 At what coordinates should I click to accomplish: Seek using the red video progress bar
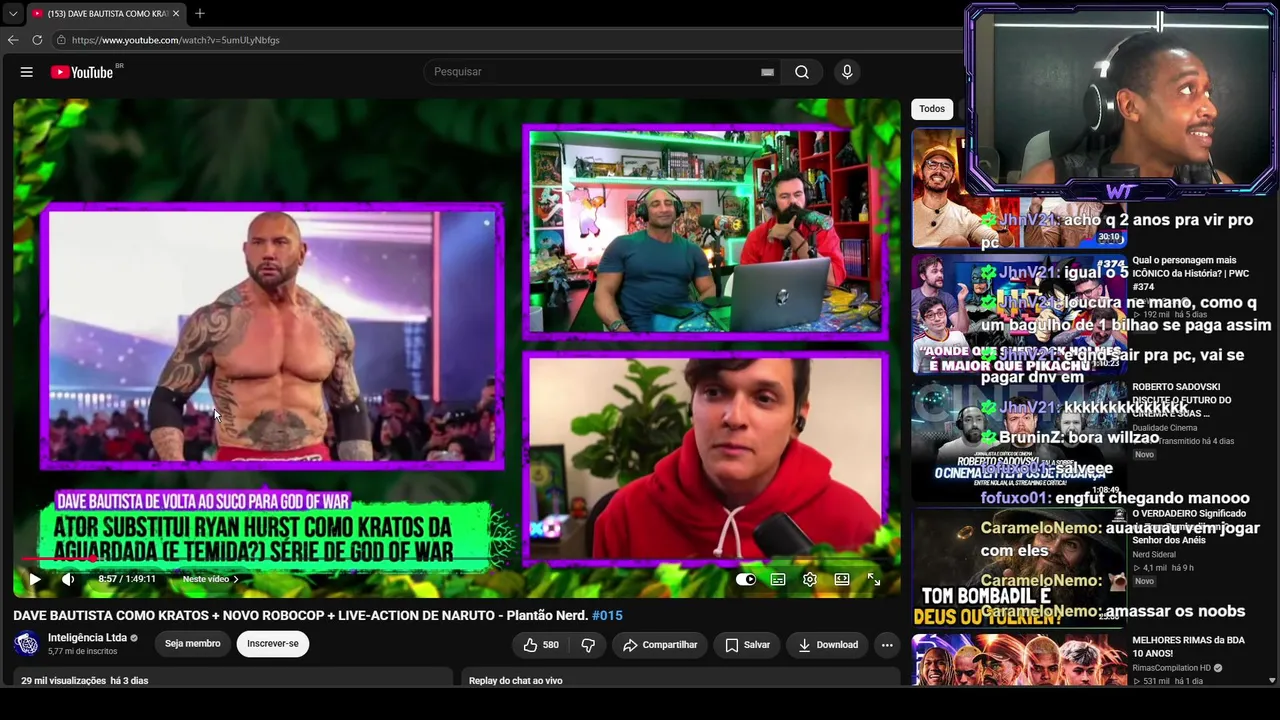pyautogui.click(x=457, y=560)
